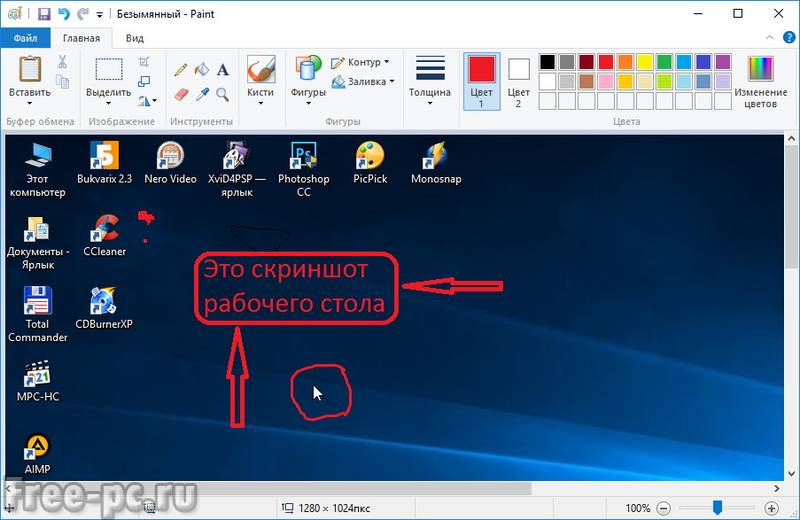Pick the black color swatch
This screenshot has height=520, width=800.
547,62
